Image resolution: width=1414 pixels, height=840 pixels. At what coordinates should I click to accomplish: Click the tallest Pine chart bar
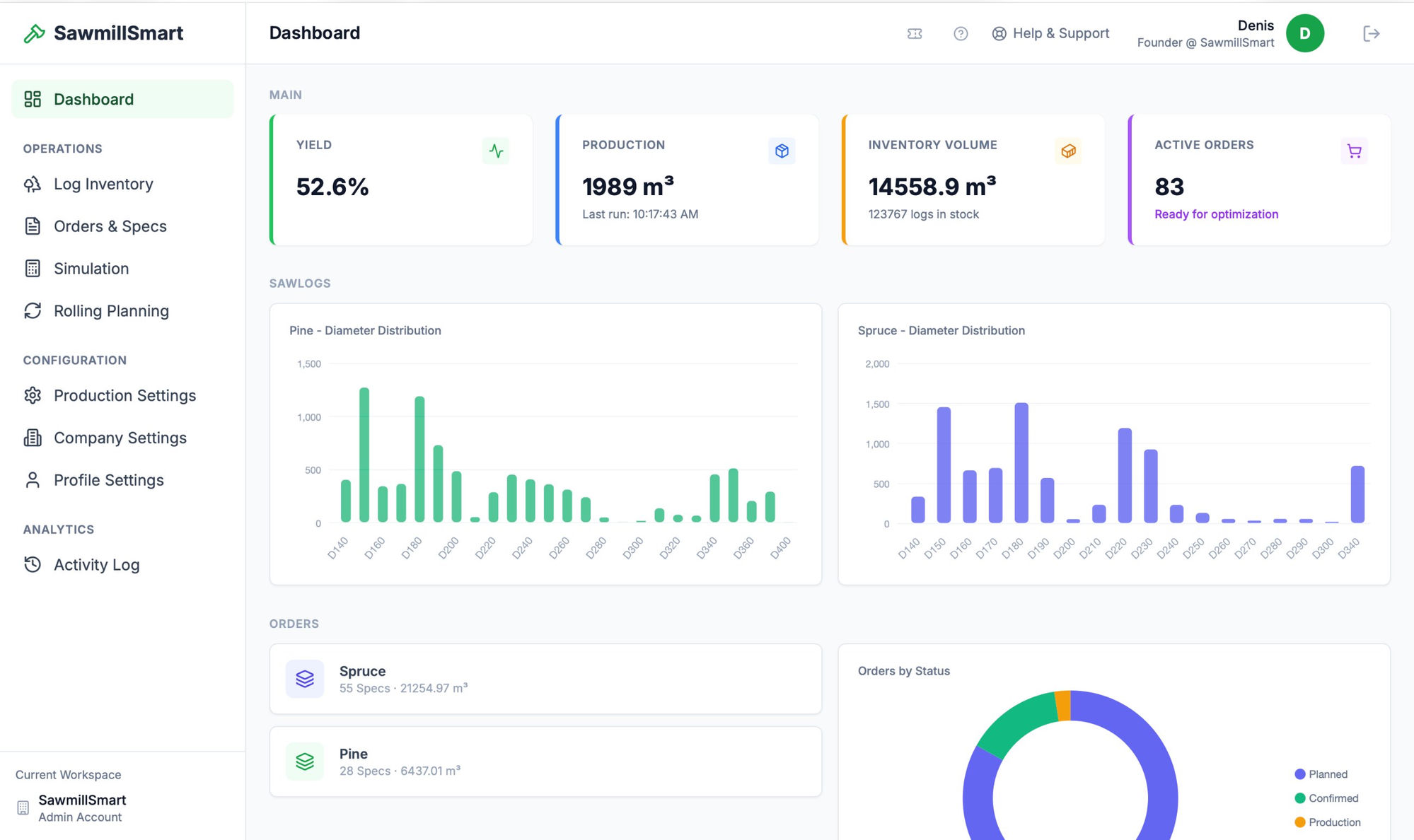[364, 455]
